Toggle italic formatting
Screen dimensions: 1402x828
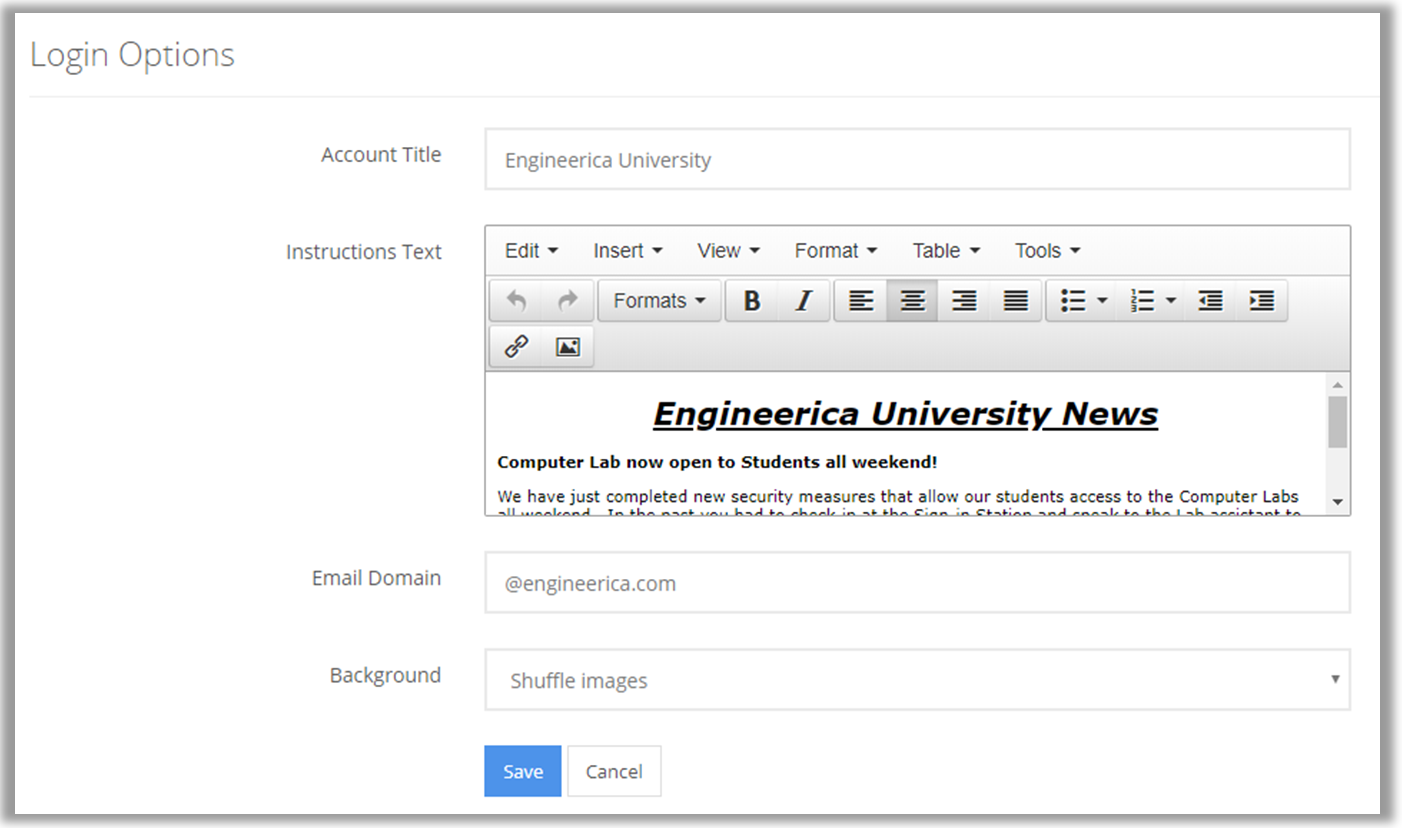point(804,300)
